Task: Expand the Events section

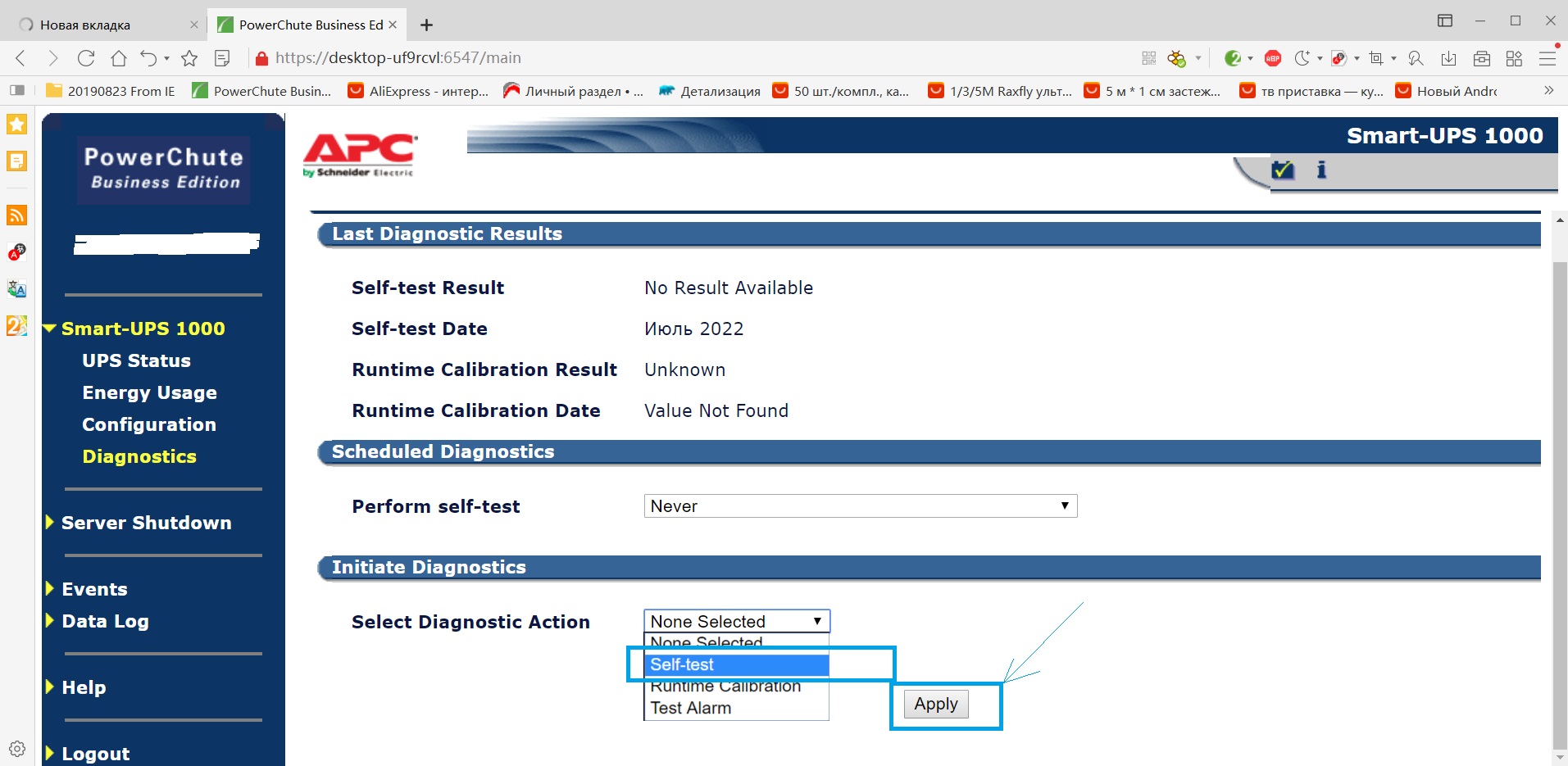Action: [x=50, y=589]
